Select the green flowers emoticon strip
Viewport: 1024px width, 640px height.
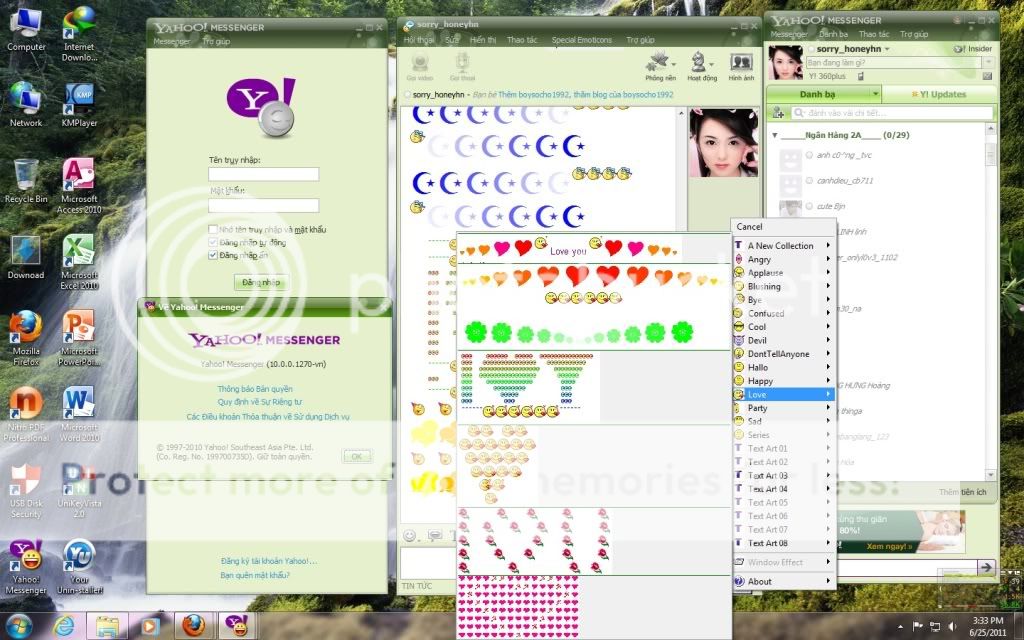coord(579,332)
